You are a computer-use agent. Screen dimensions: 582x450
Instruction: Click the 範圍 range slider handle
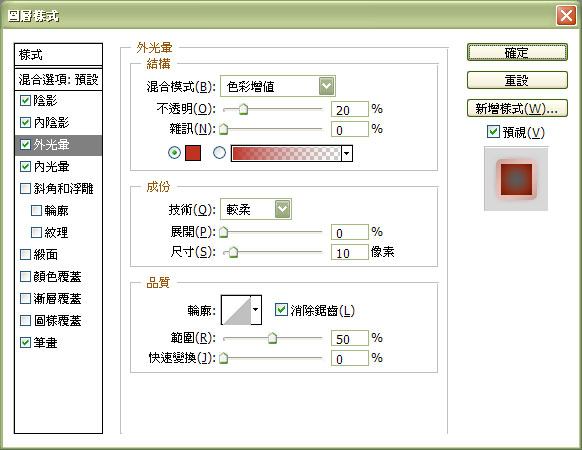click(x=272, y=338)
